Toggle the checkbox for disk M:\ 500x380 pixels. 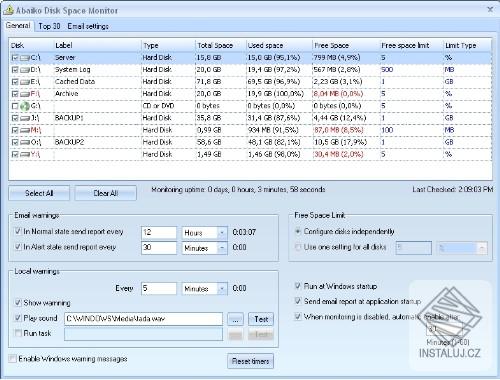pos(15,130)
